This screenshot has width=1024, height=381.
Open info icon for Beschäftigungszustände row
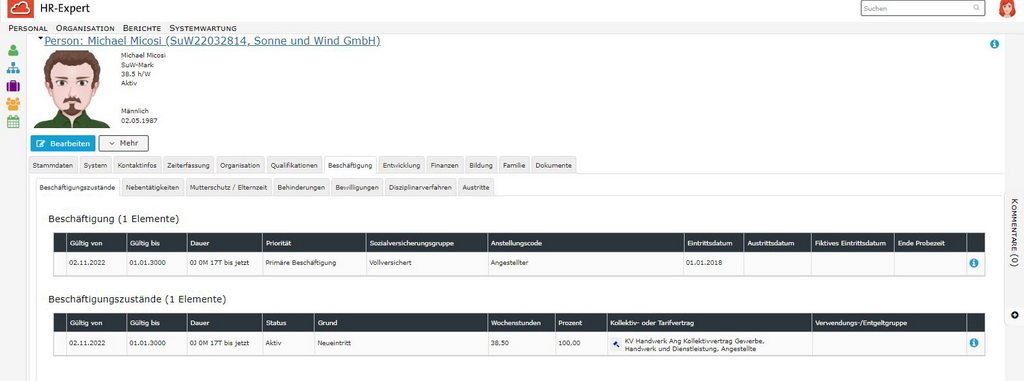(x=974, y=342)
